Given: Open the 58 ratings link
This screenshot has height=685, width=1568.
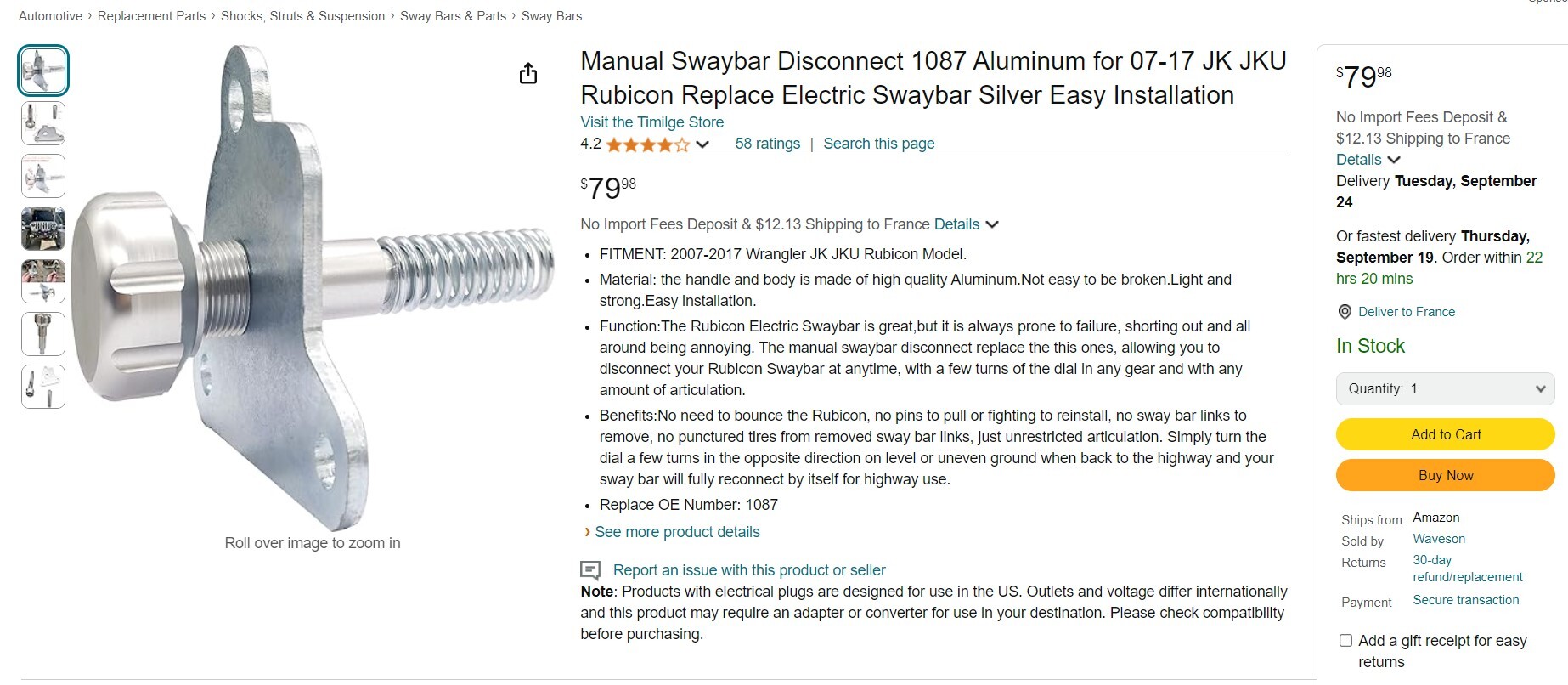Looking at the screenshot, I should pos(767,144).
